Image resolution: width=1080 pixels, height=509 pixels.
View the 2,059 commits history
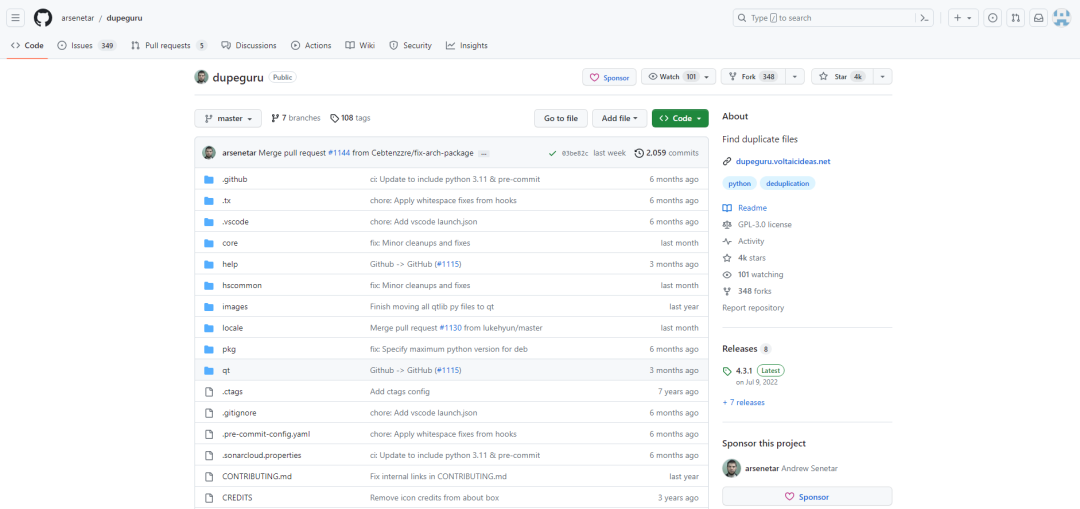[x=666, y=153]
